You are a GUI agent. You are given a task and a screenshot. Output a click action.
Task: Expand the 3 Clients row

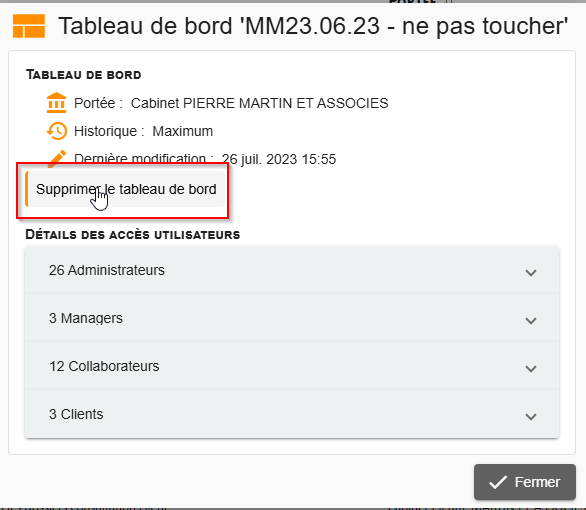tap(292, 414)
